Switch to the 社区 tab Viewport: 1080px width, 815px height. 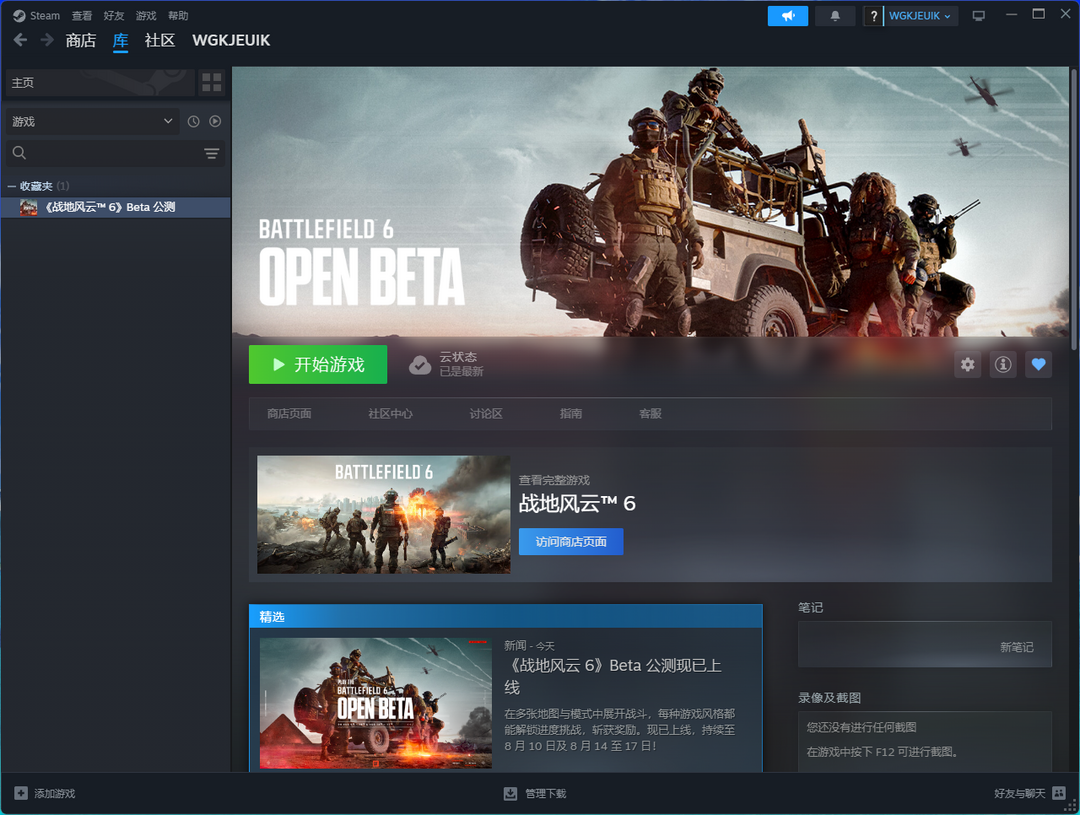tap(160, 41)
